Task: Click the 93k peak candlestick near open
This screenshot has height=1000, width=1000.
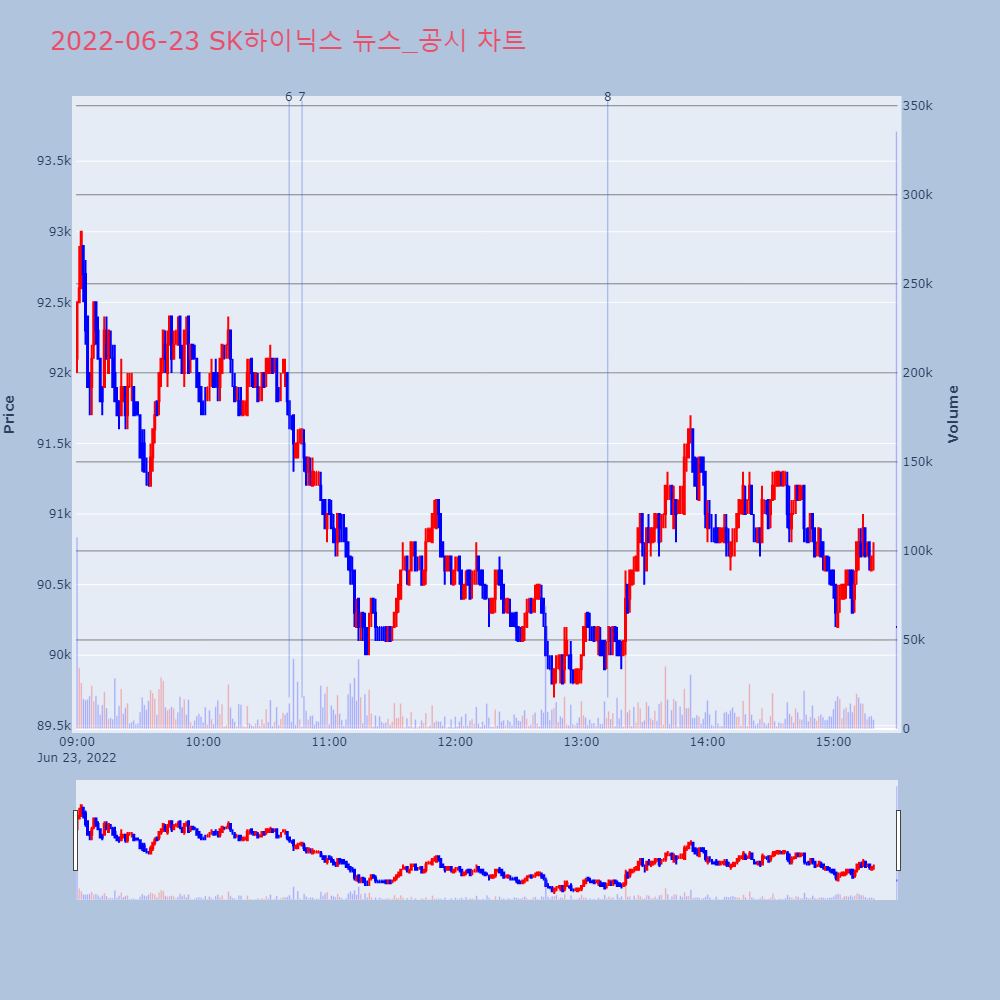Action: pos(81,258)
